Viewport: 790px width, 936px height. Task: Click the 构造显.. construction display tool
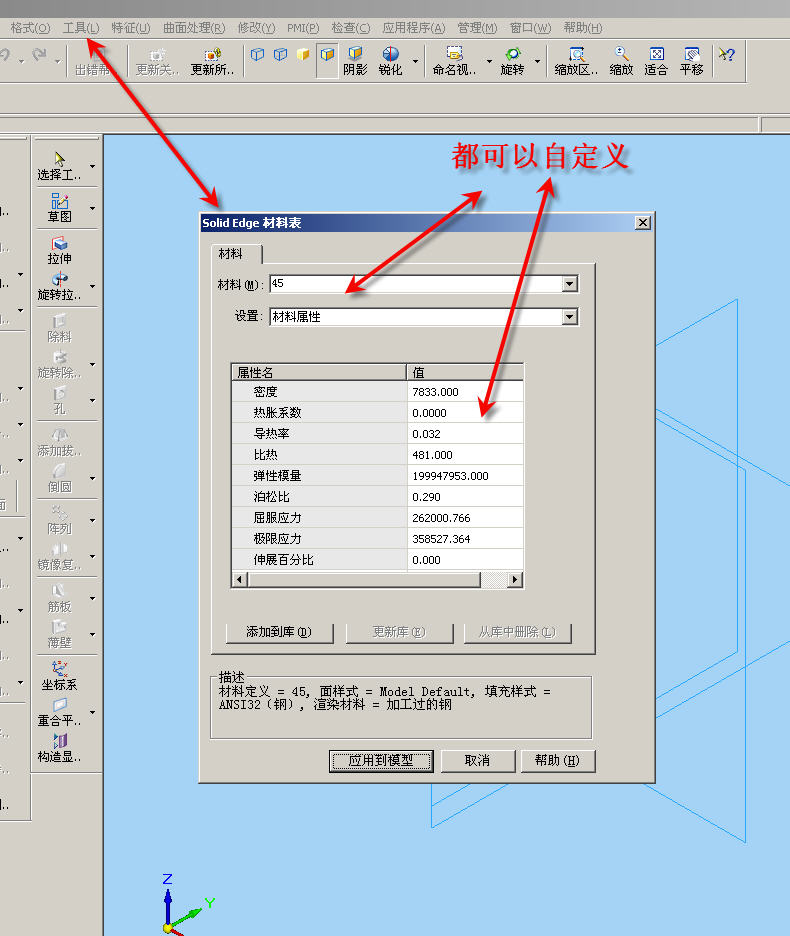click(59, 749)
